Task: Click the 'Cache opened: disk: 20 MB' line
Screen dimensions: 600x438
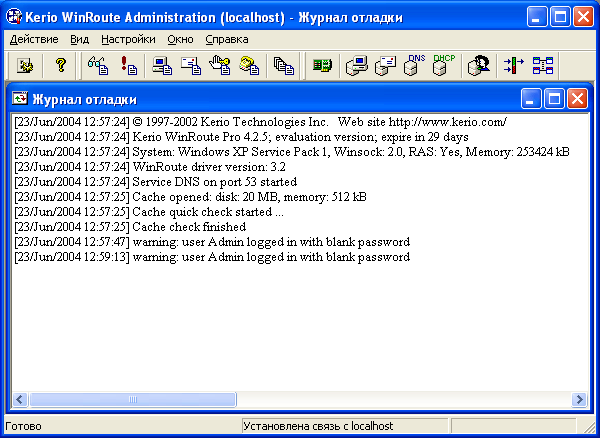Action: (x=191, y=197)
